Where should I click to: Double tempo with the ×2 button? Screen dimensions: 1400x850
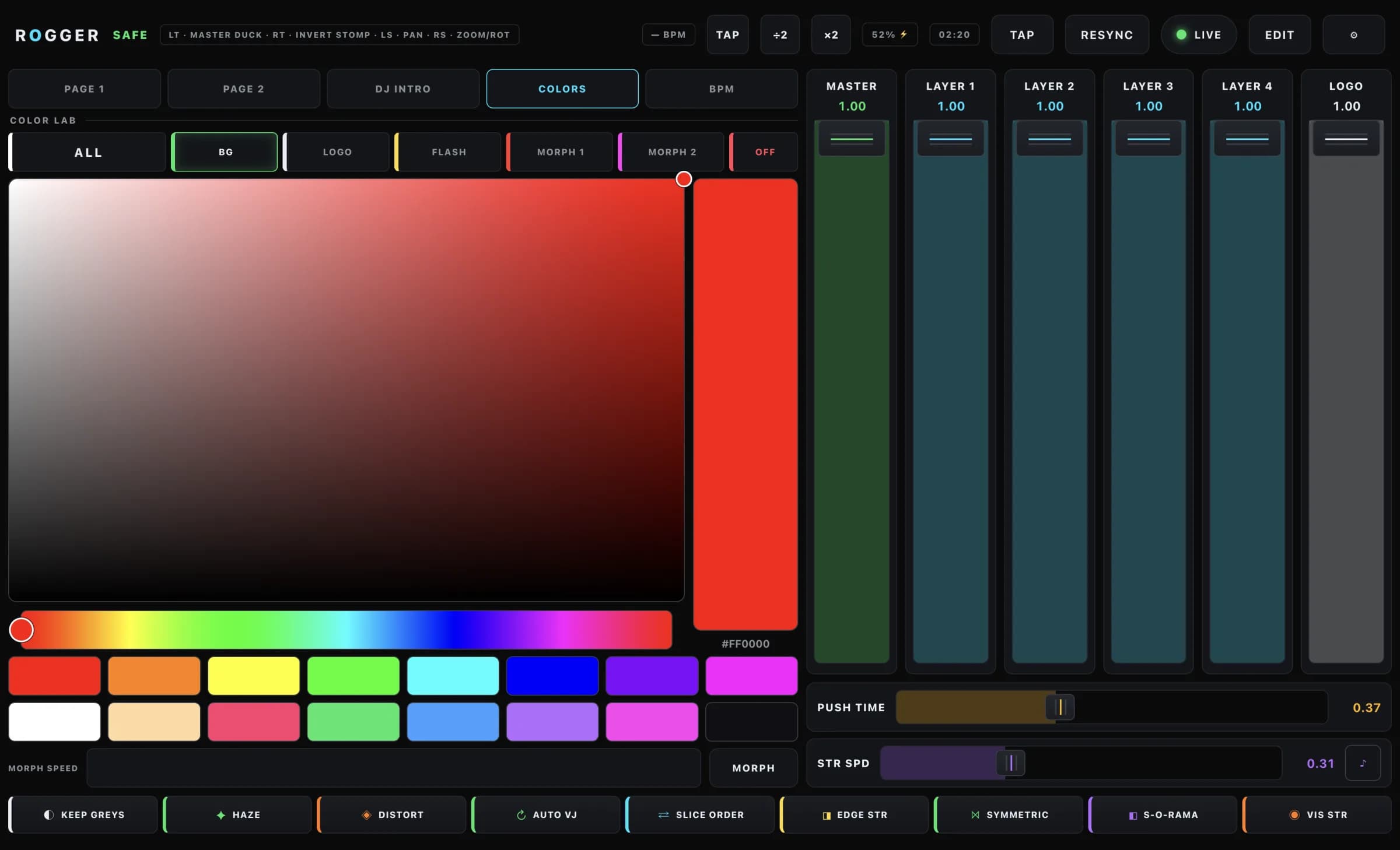831,35
